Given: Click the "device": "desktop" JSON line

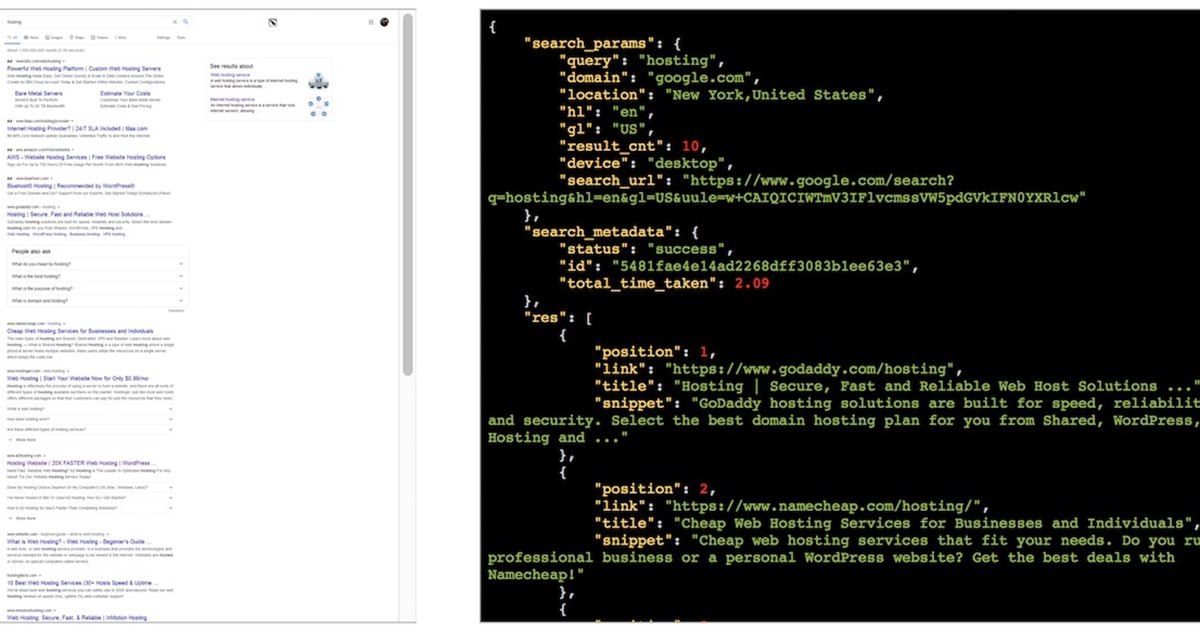Looking at the screenshot, I should (x=647, y=163).
